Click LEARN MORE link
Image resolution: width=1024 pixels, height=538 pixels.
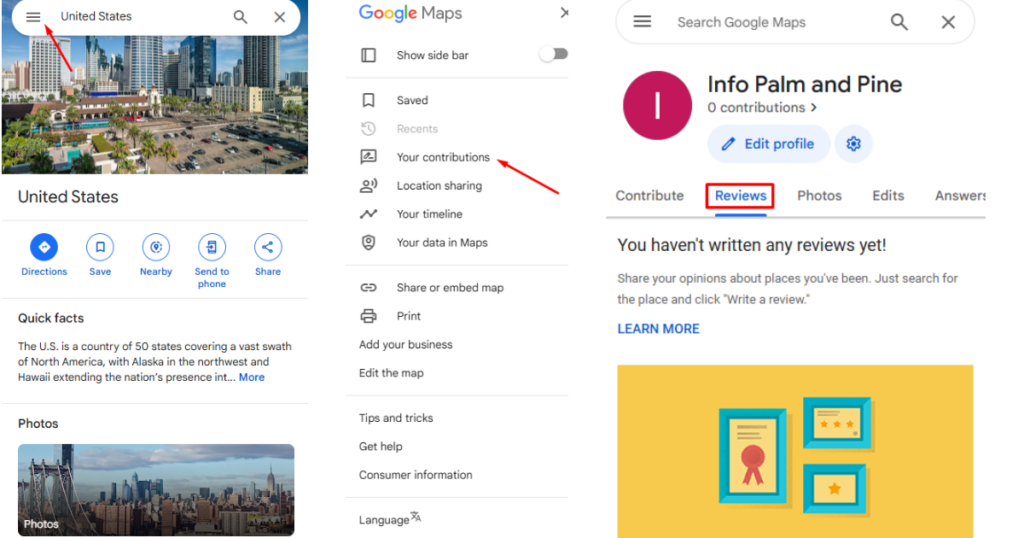pos(658,329)
